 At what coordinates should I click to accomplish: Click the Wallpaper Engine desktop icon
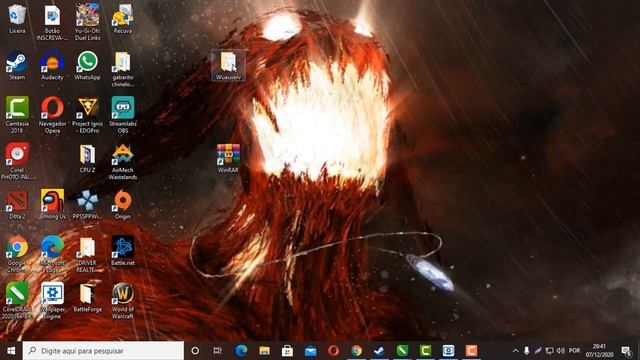(x=52, y=301)
